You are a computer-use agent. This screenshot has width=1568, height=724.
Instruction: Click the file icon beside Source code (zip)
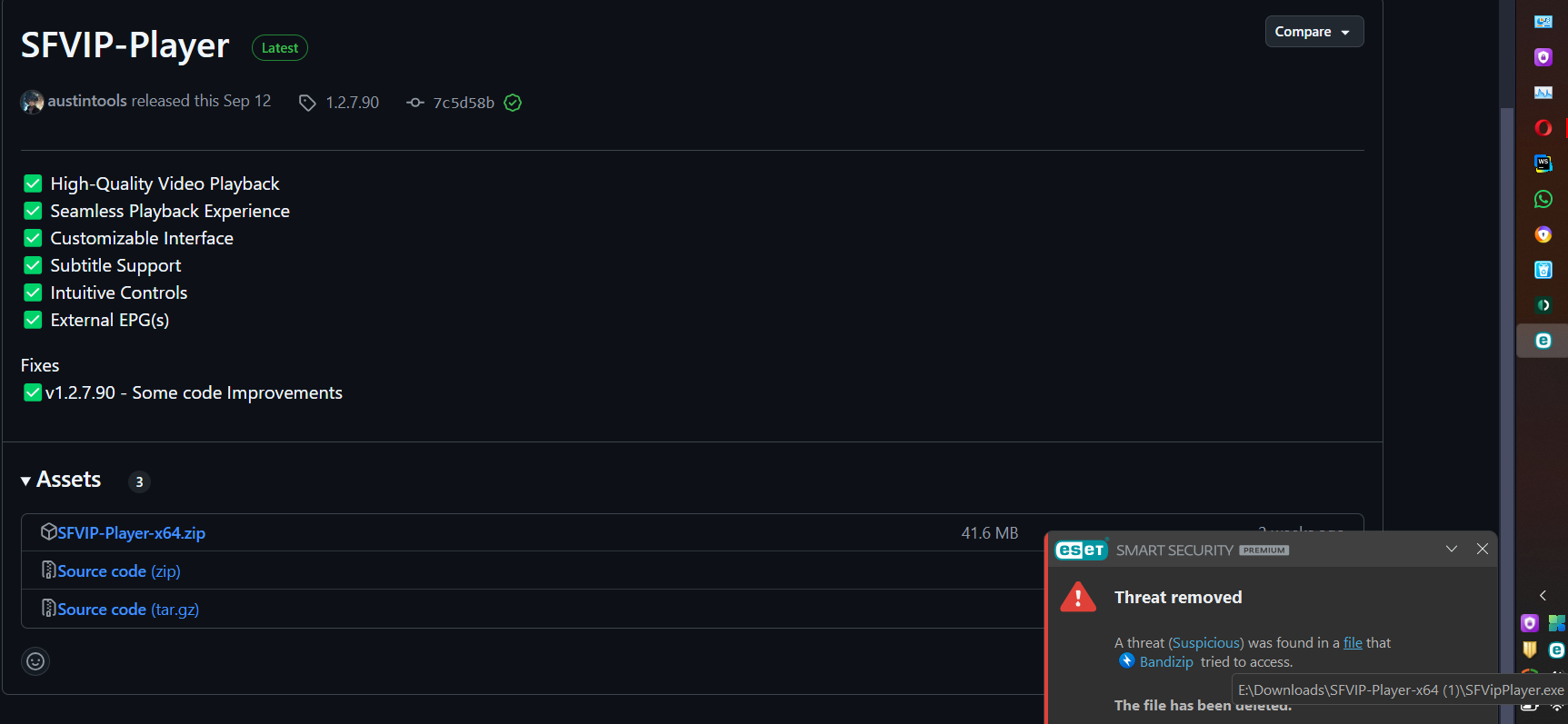[x=49, y=570]
